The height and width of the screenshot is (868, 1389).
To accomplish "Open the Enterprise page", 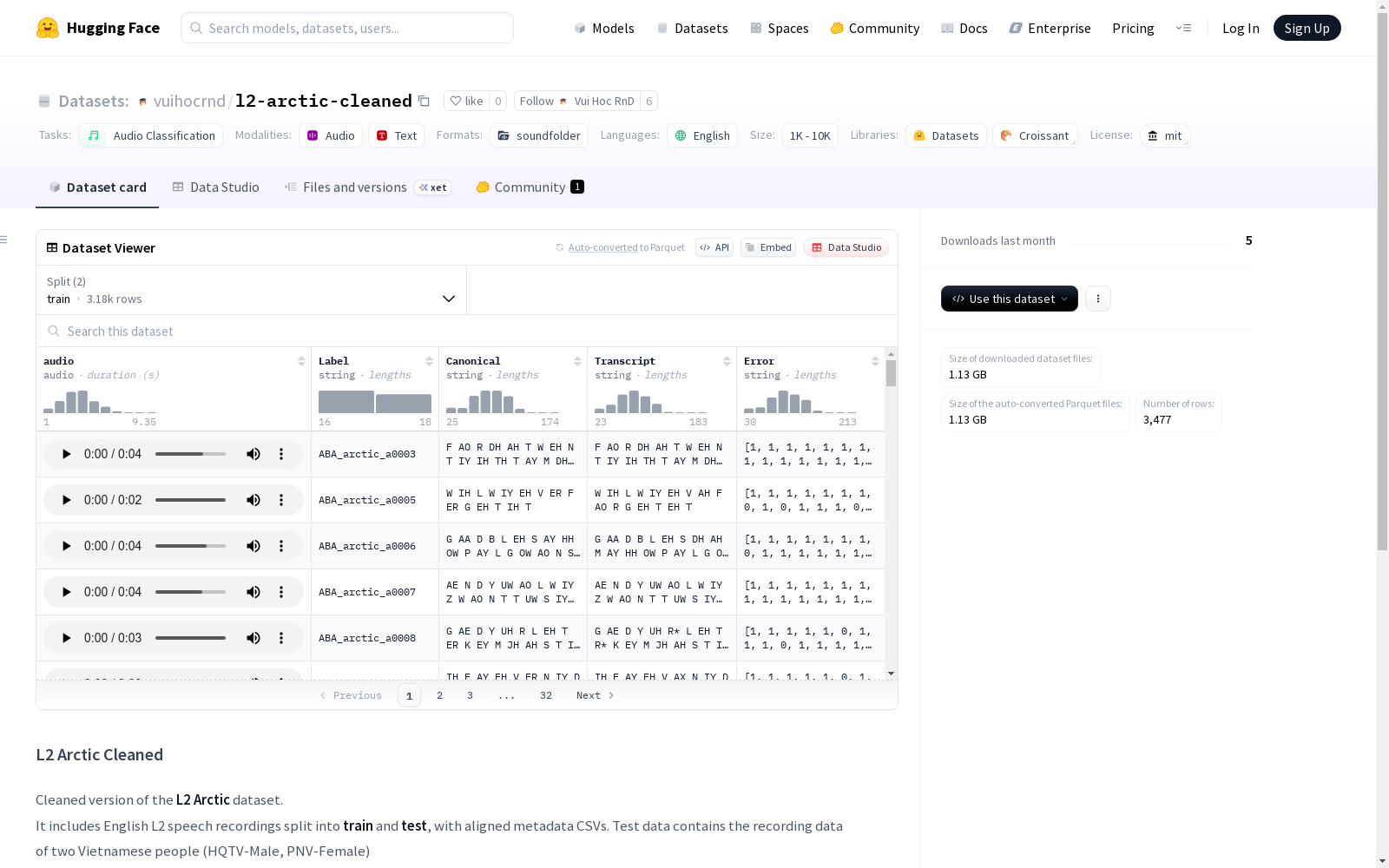I will (x=1050, y=28).
